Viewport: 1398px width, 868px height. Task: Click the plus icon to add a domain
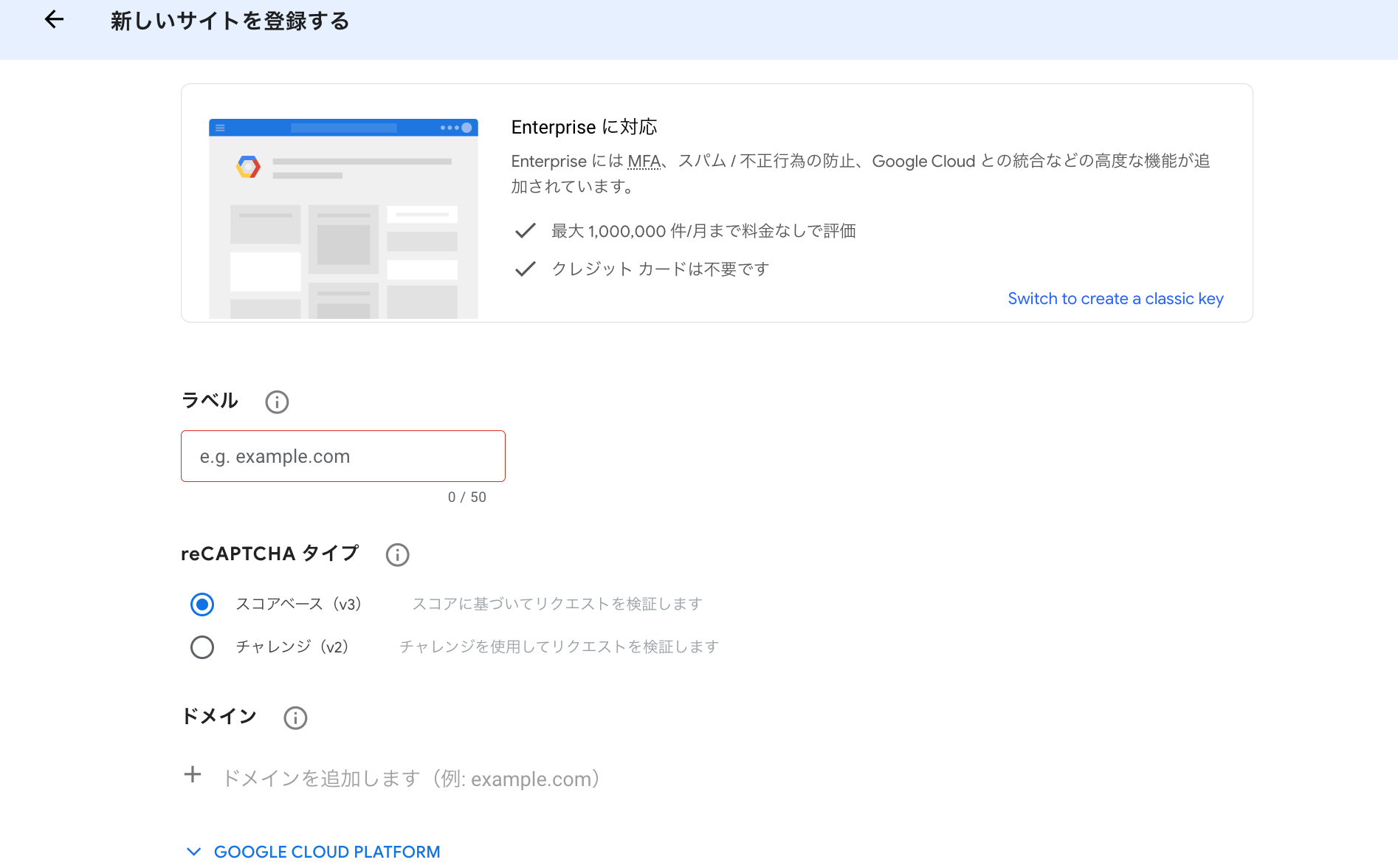[193, 775]
